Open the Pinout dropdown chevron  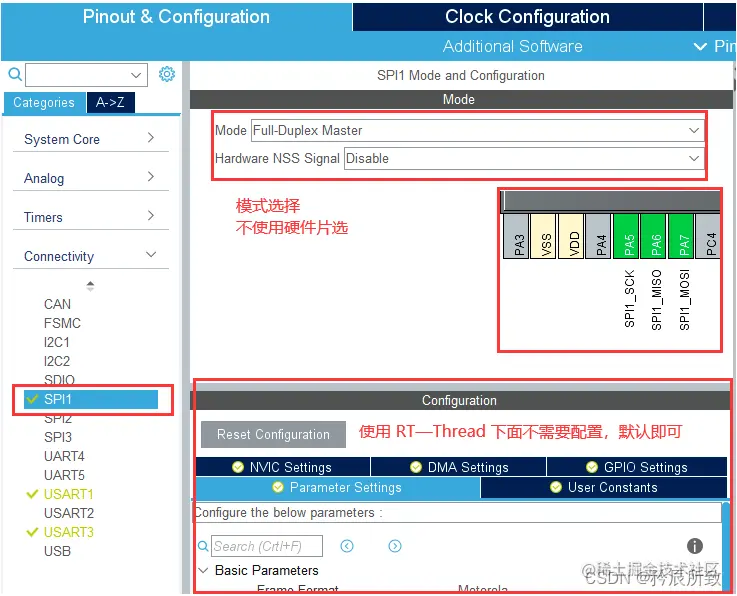click(700, 46)
